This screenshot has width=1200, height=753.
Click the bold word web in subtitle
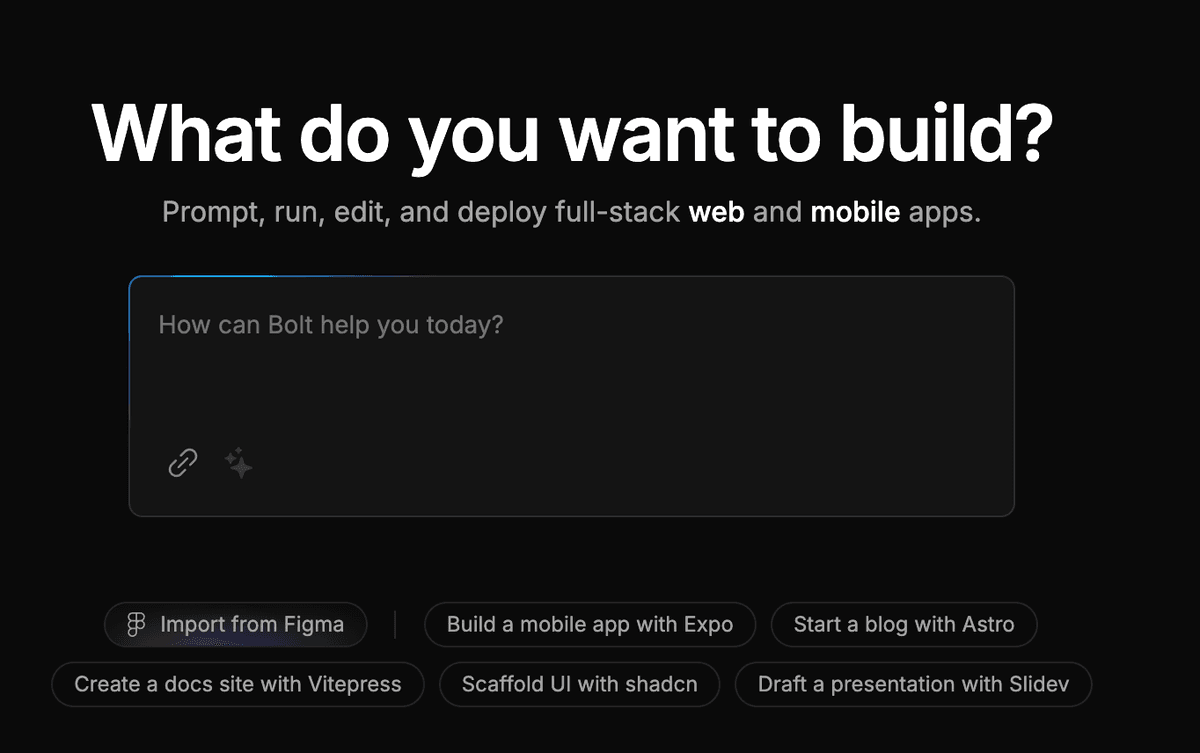[716, 213]
